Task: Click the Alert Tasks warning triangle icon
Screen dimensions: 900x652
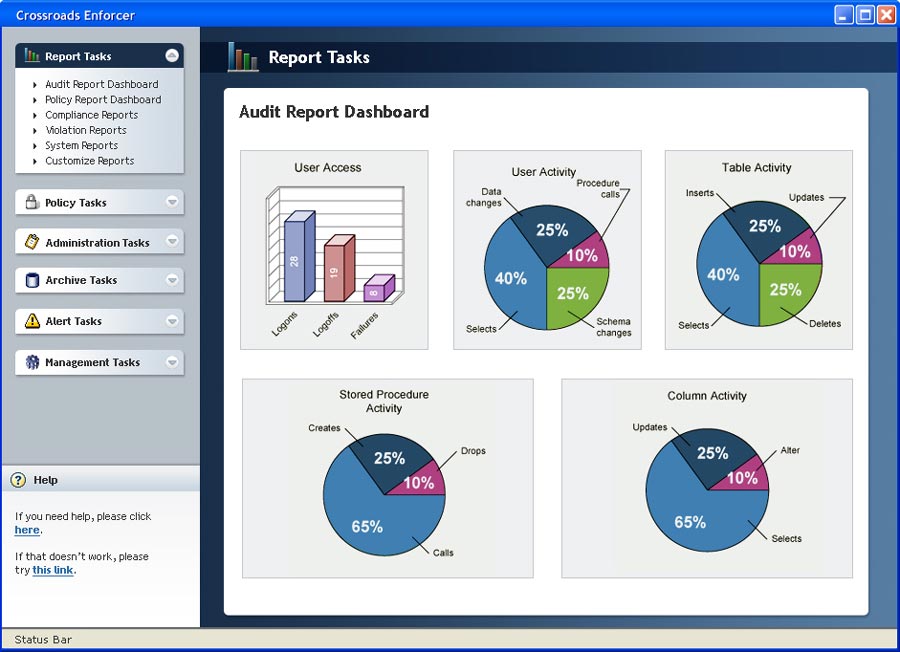Action: pyautogui.click(x=32, y=320)
